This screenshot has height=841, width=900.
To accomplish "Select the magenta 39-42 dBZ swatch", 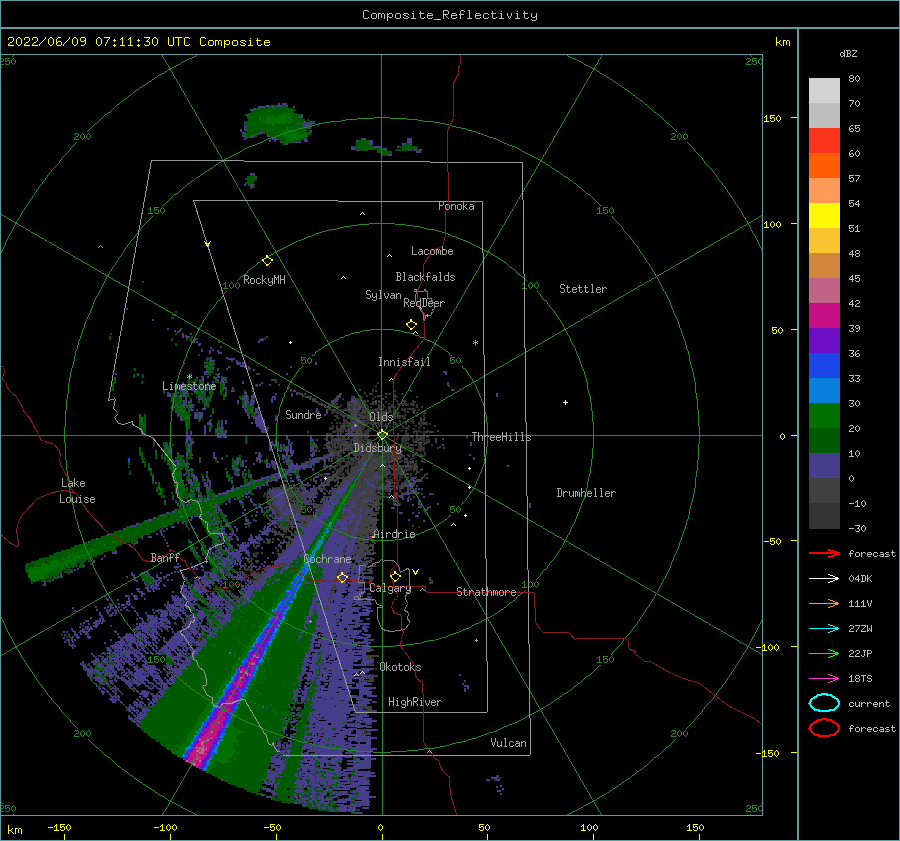I will [x=824, y=316].
